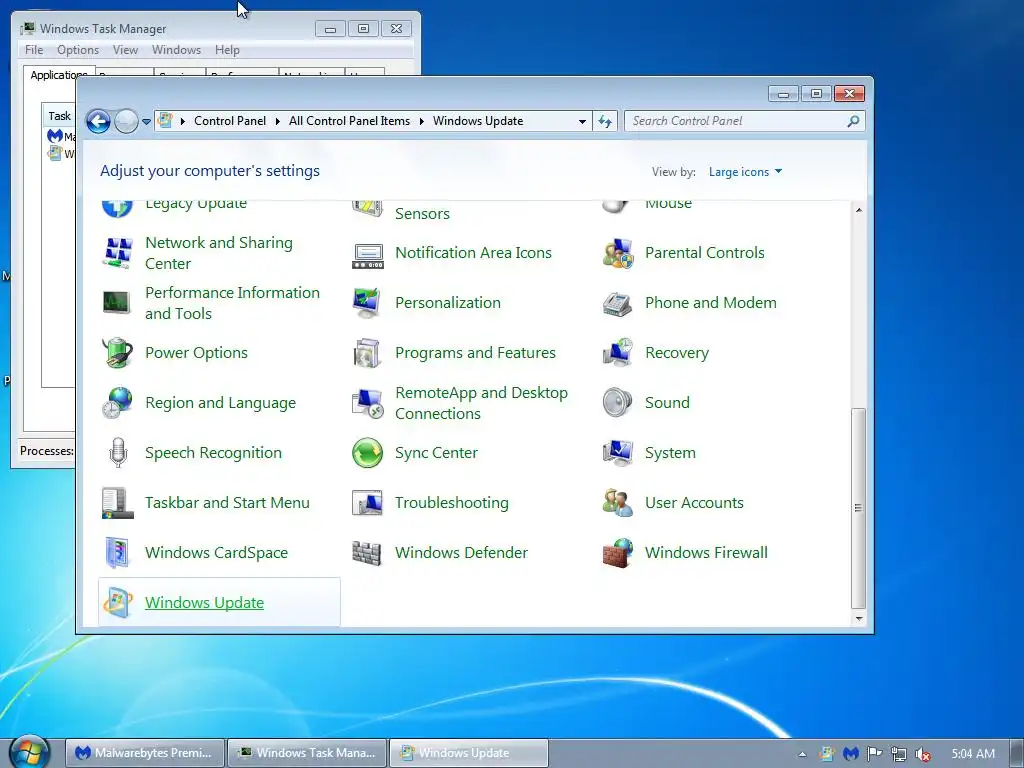Viewport: 1024px width, 768px height.
Task: Open the Troubleshooting link
Action: [452, 503]
